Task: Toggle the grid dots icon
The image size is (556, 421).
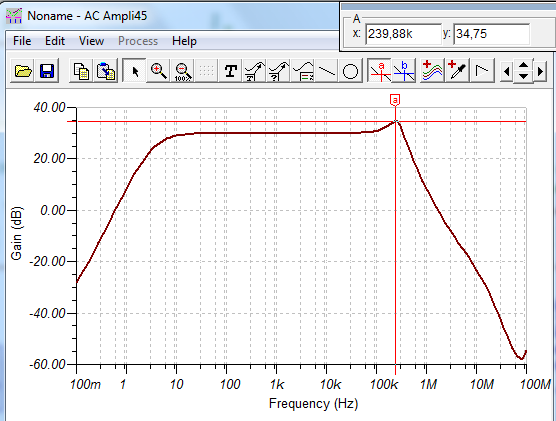Action: 206,71
